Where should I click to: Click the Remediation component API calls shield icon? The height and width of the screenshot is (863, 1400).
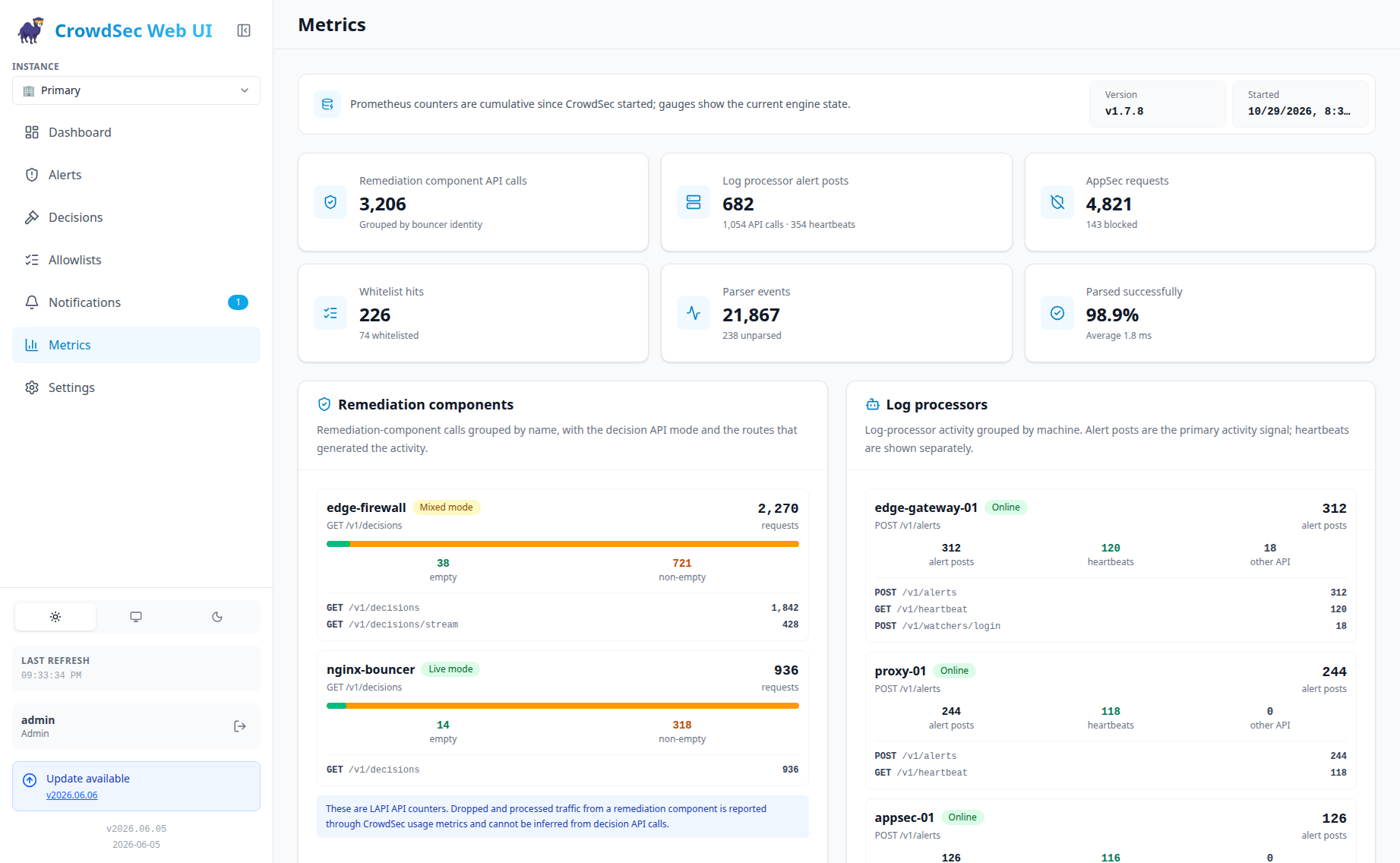[330, 202]
